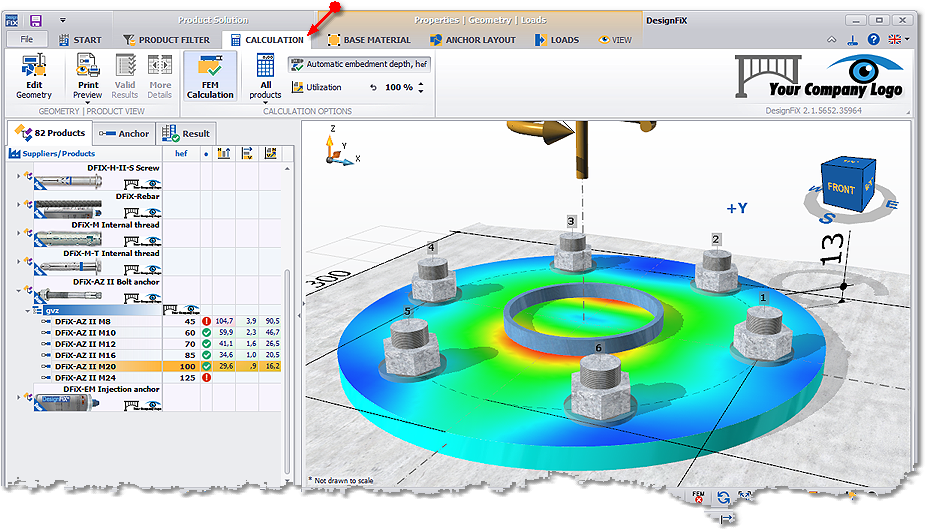
Task: Click the zoom to fit icon in status bar
Action: tap(744, 496)
